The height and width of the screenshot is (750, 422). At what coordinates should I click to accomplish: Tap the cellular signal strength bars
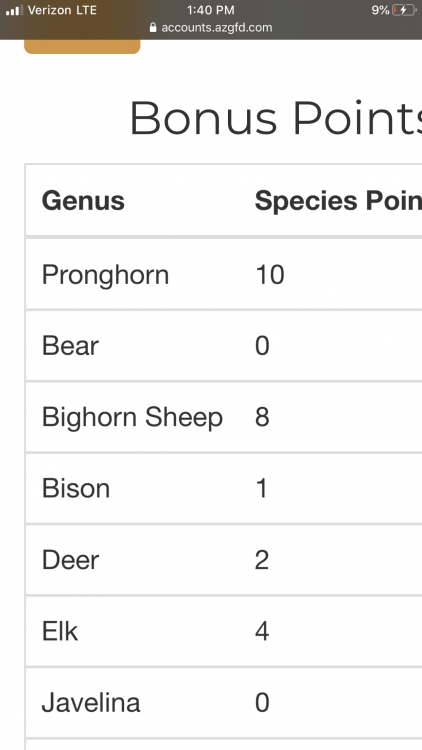tap(14, 10)
